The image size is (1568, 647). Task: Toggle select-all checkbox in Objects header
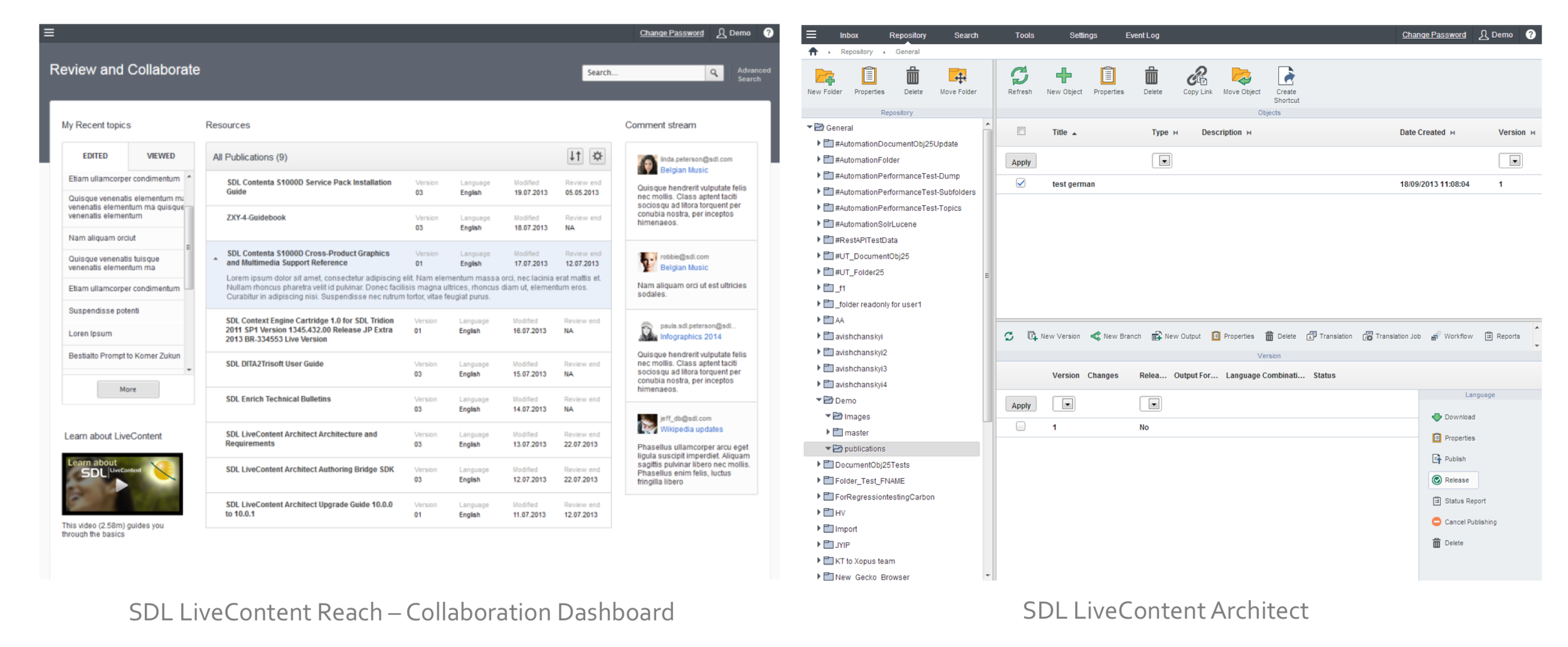pyautogui.click(x=1021, y=131)
